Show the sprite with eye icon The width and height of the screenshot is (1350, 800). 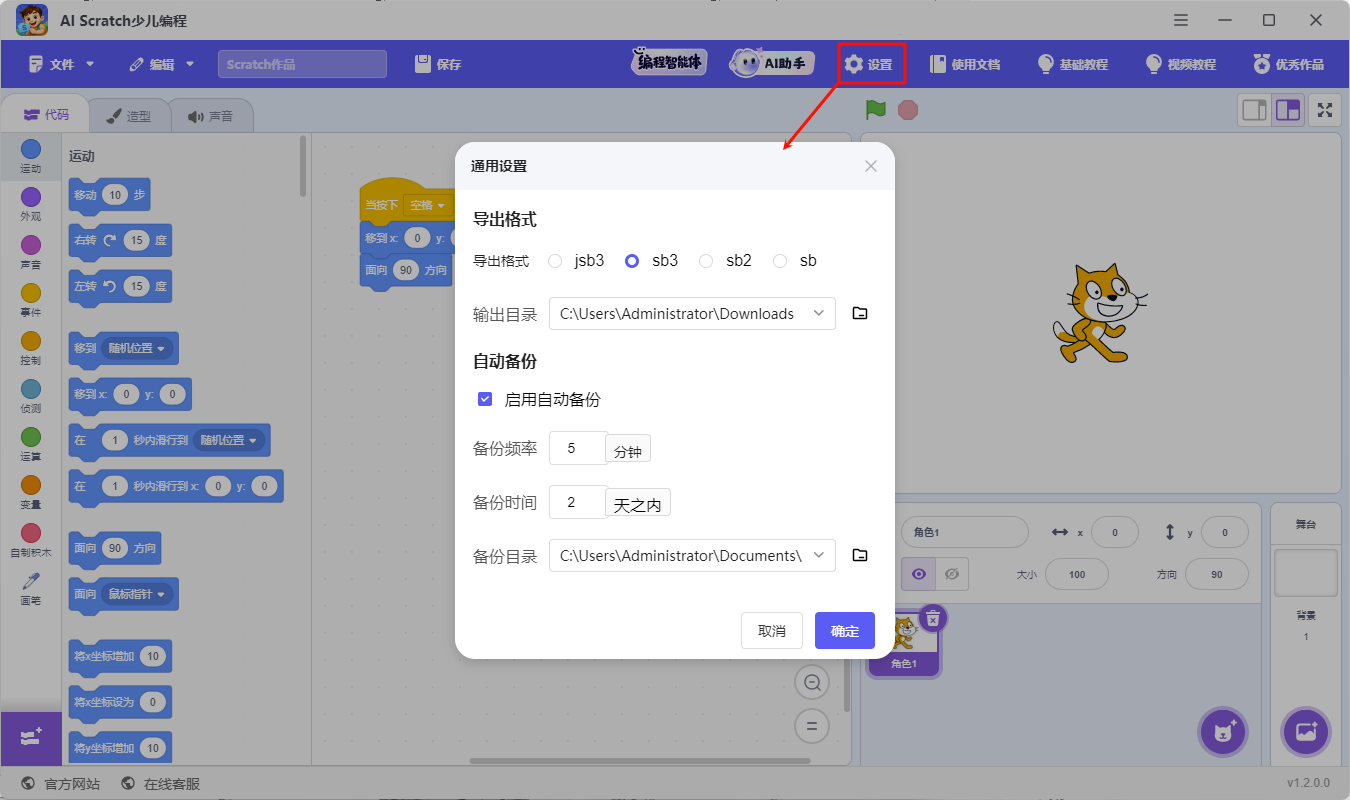[919, 574]
